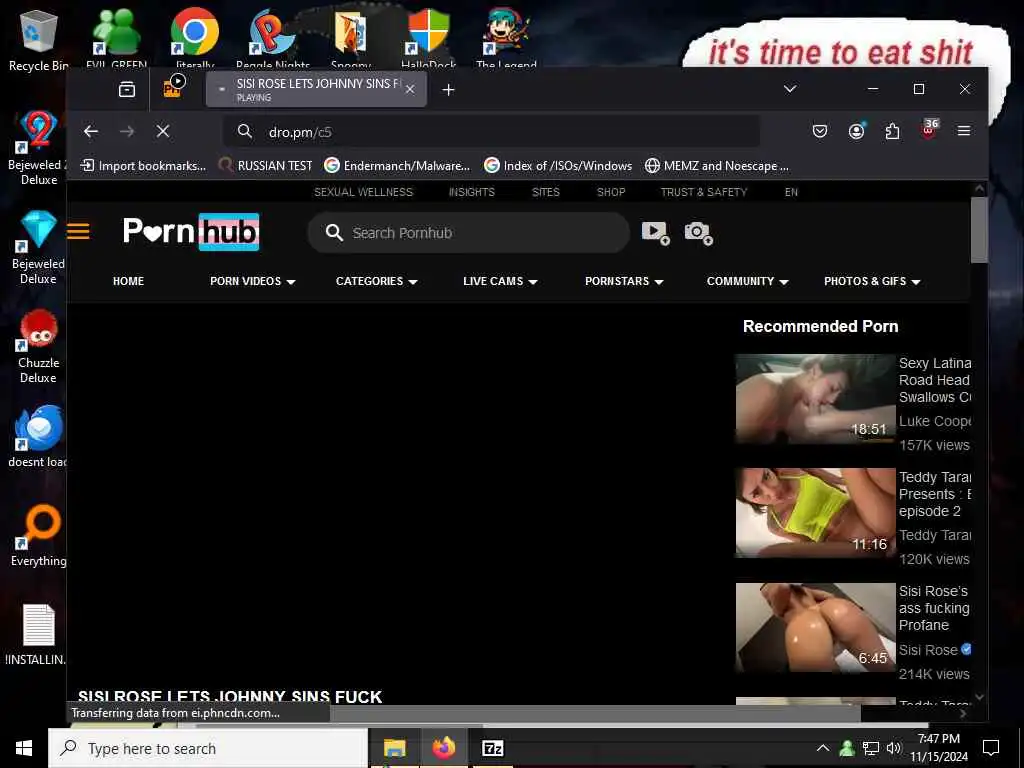Viewport: 1024px width, 768px height.
Task: Click the SEXUAL WELLNESS top link
Action: click(x=363, y=192)
